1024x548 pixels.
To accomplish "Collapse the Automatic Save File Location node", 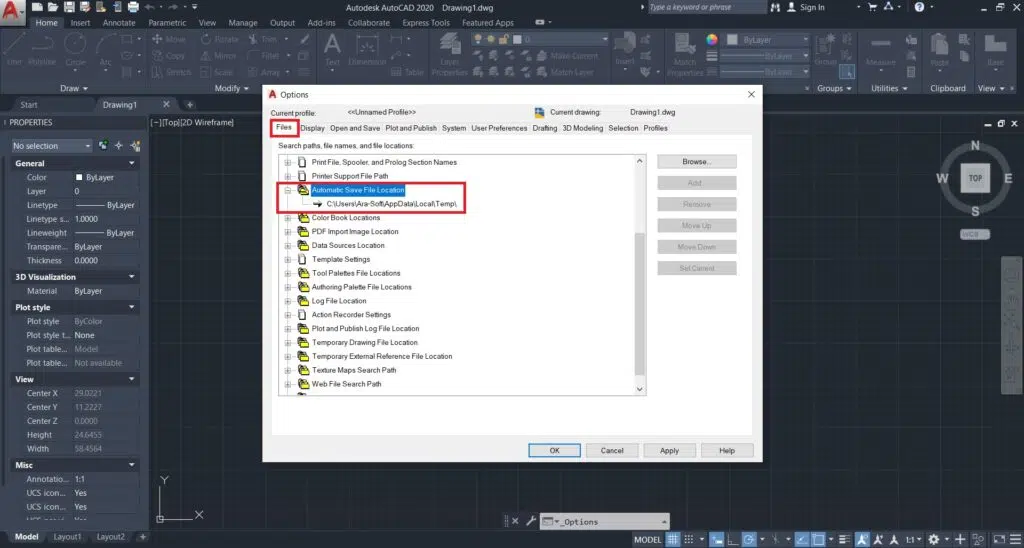I will click(x=287, y=190).
